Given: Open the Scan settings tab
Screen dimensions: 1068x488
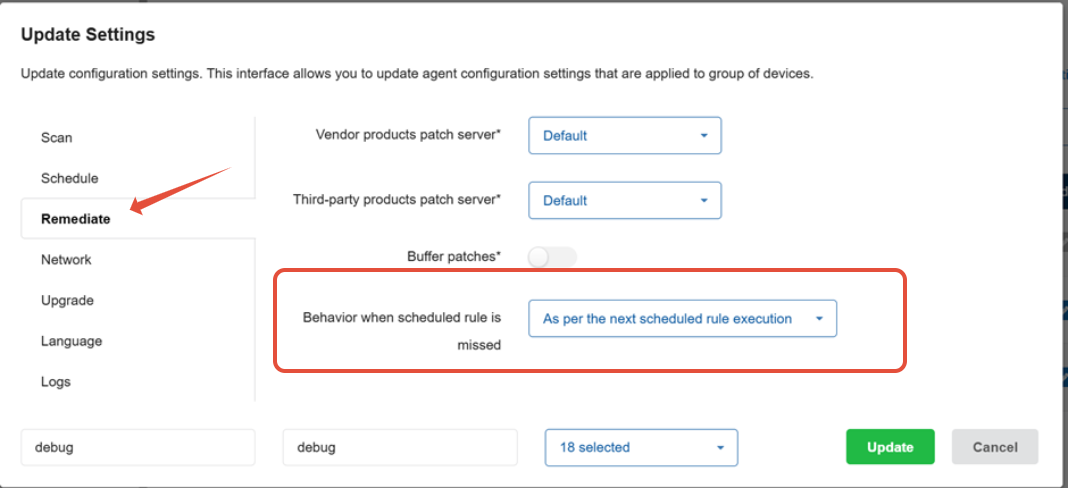Looking at the screenshot, I should [57, 138].
